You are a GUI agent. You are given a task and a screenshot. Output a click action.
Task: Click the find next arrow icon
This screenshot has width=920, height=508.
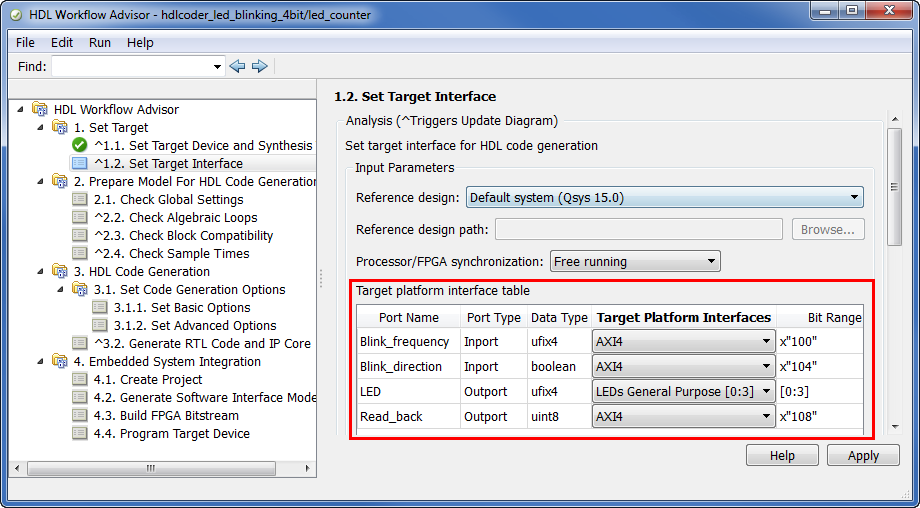(260, 67)
